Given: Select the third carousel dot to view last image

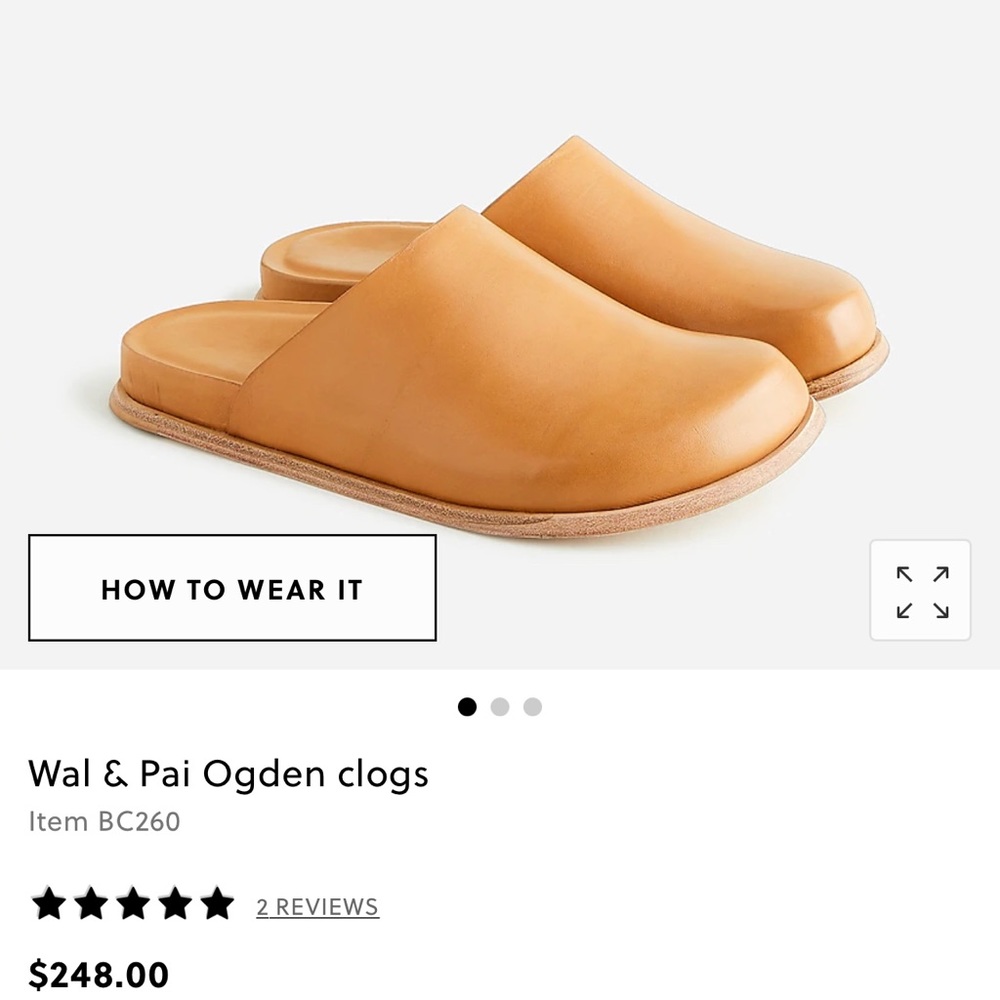Looking at the screenshot, I should point(533,707).
